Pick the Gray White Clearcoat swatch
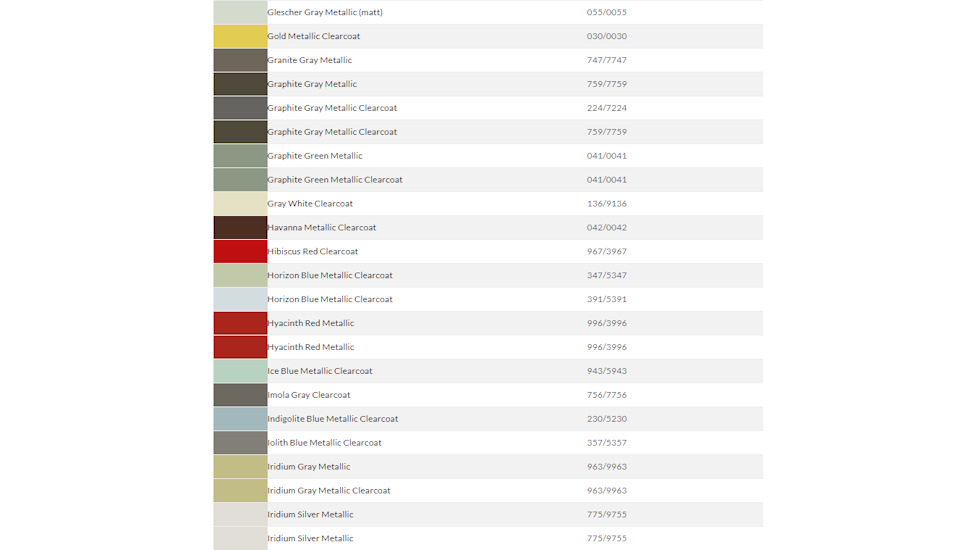Screen dimensions: 960x550 tap(240, 203)
